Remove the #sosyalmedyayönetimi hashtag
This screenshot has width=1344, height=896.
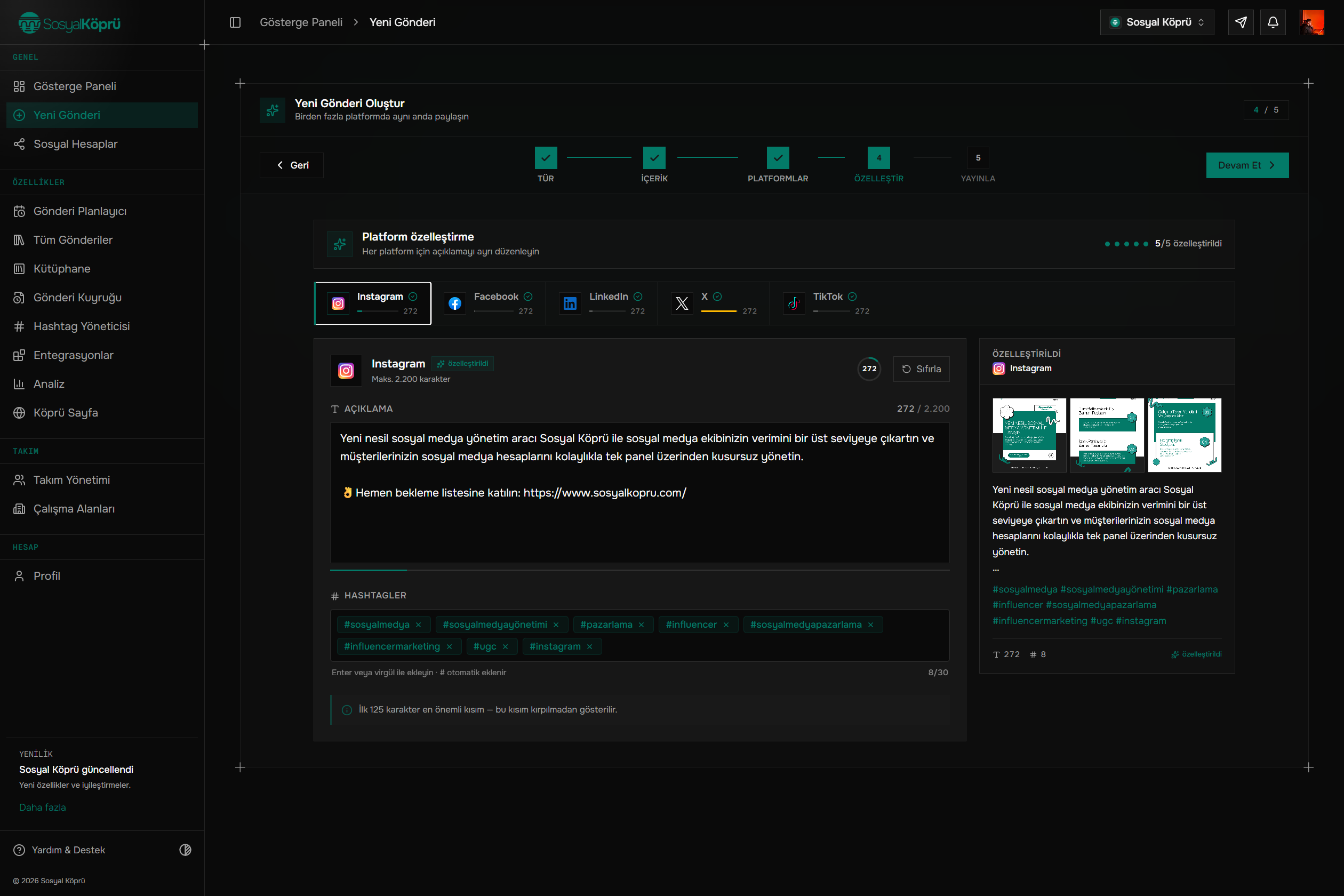pyautogui.click(x=556, y=625)
